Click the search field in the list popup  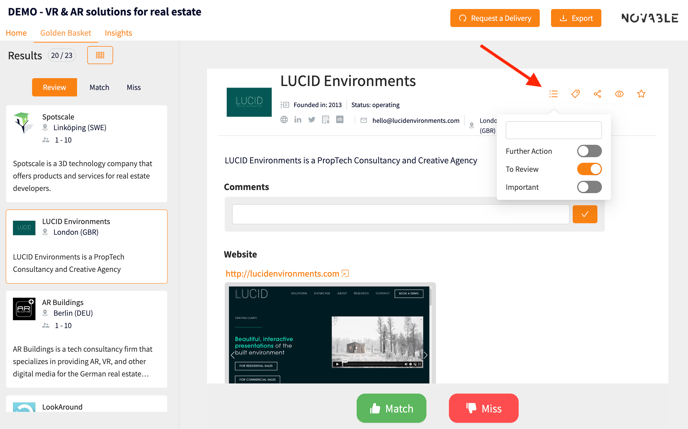point(553,130)
